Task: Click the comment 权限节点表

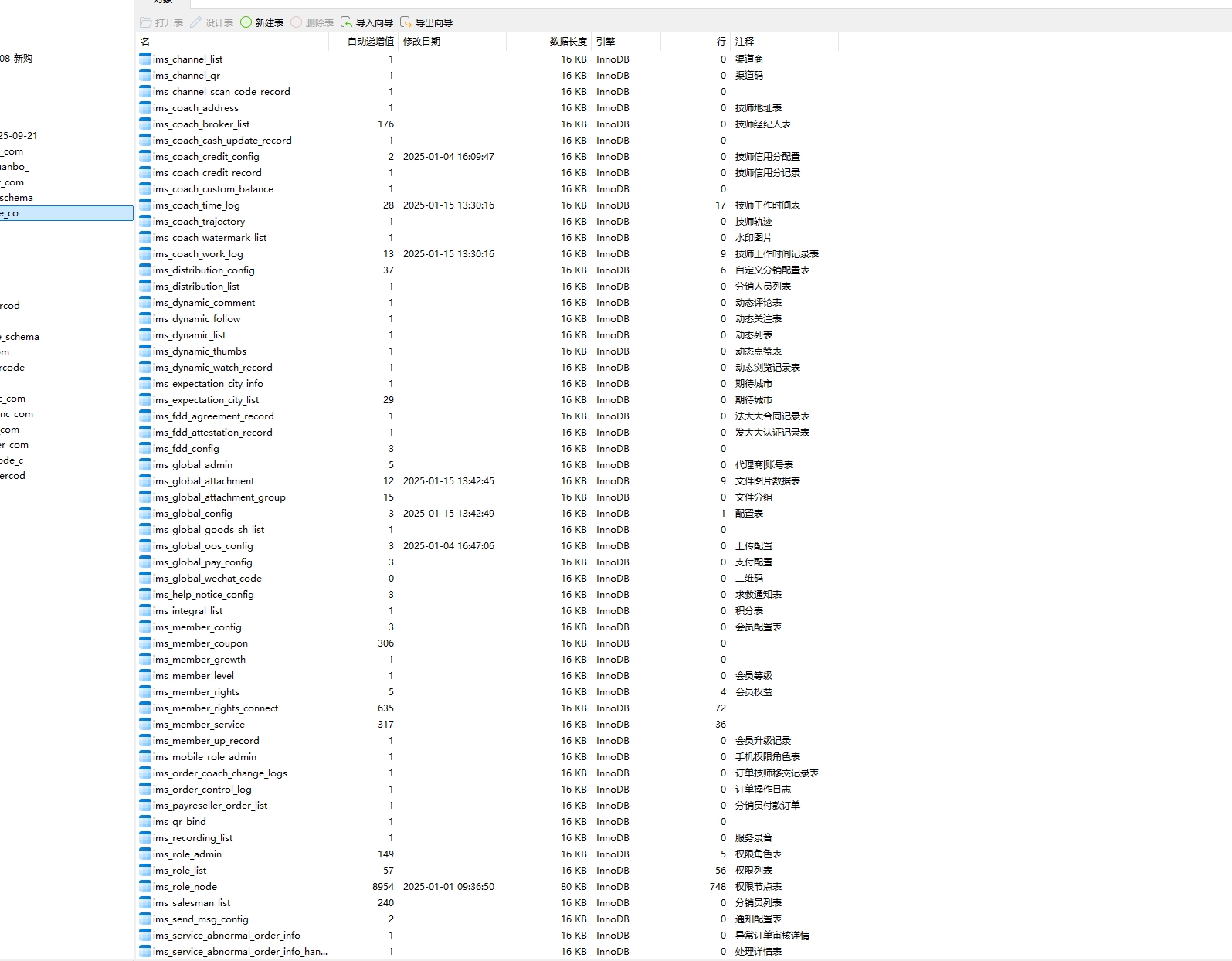Action: pyautogui.click(x=759, y=886)
